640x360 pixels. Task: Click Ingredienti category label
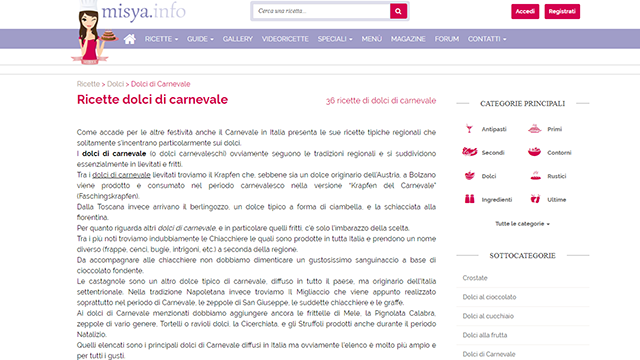497,200
